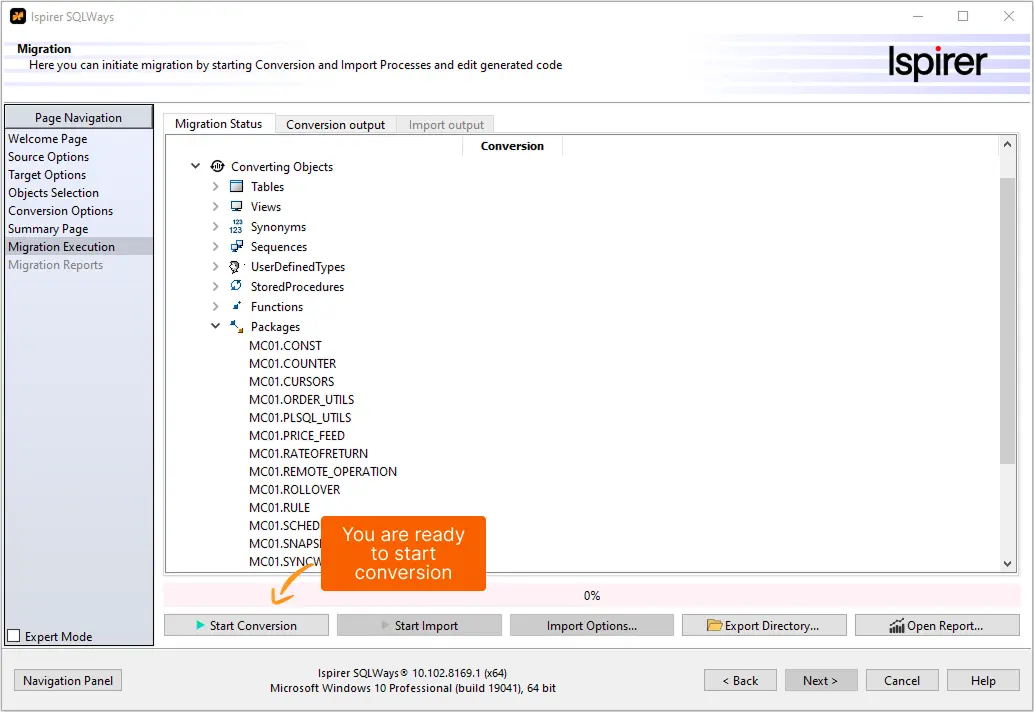Open Import Options dialog
Viewport: 1034px width, 712px height.
pyautogui.click(x=592, y=625)
